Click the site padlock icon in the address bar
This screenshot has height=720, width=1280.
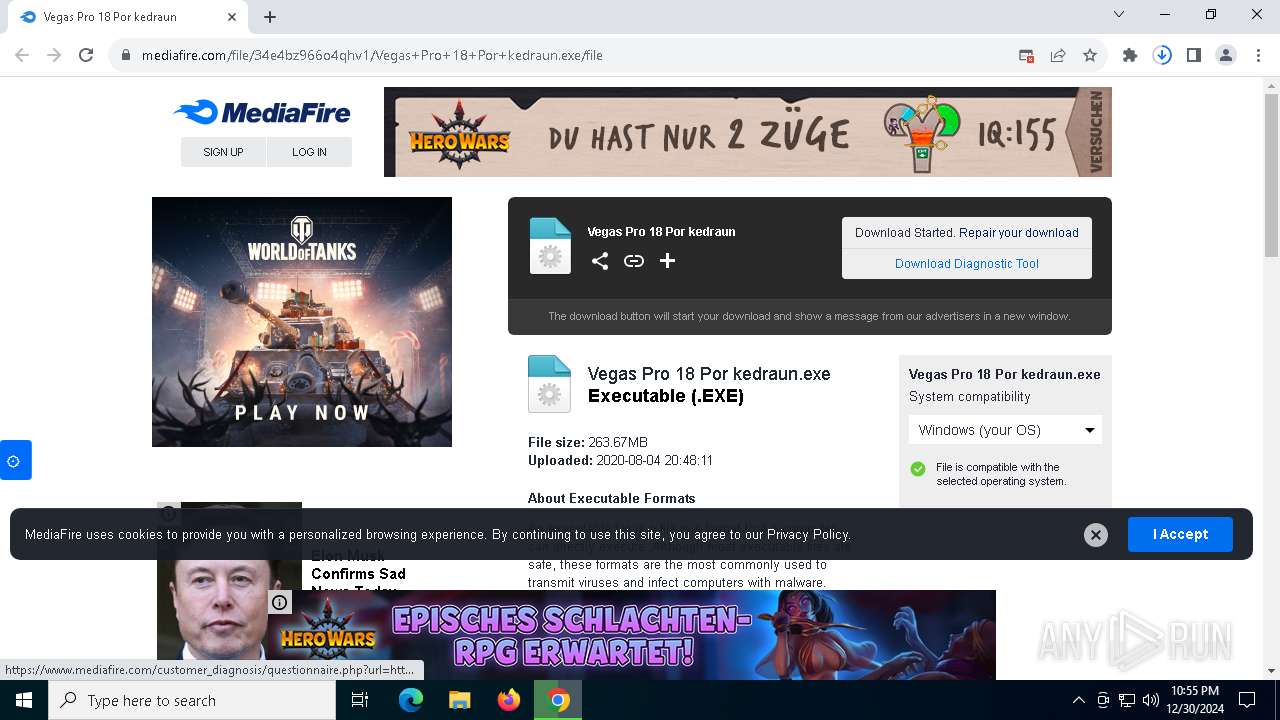[126, 55]
